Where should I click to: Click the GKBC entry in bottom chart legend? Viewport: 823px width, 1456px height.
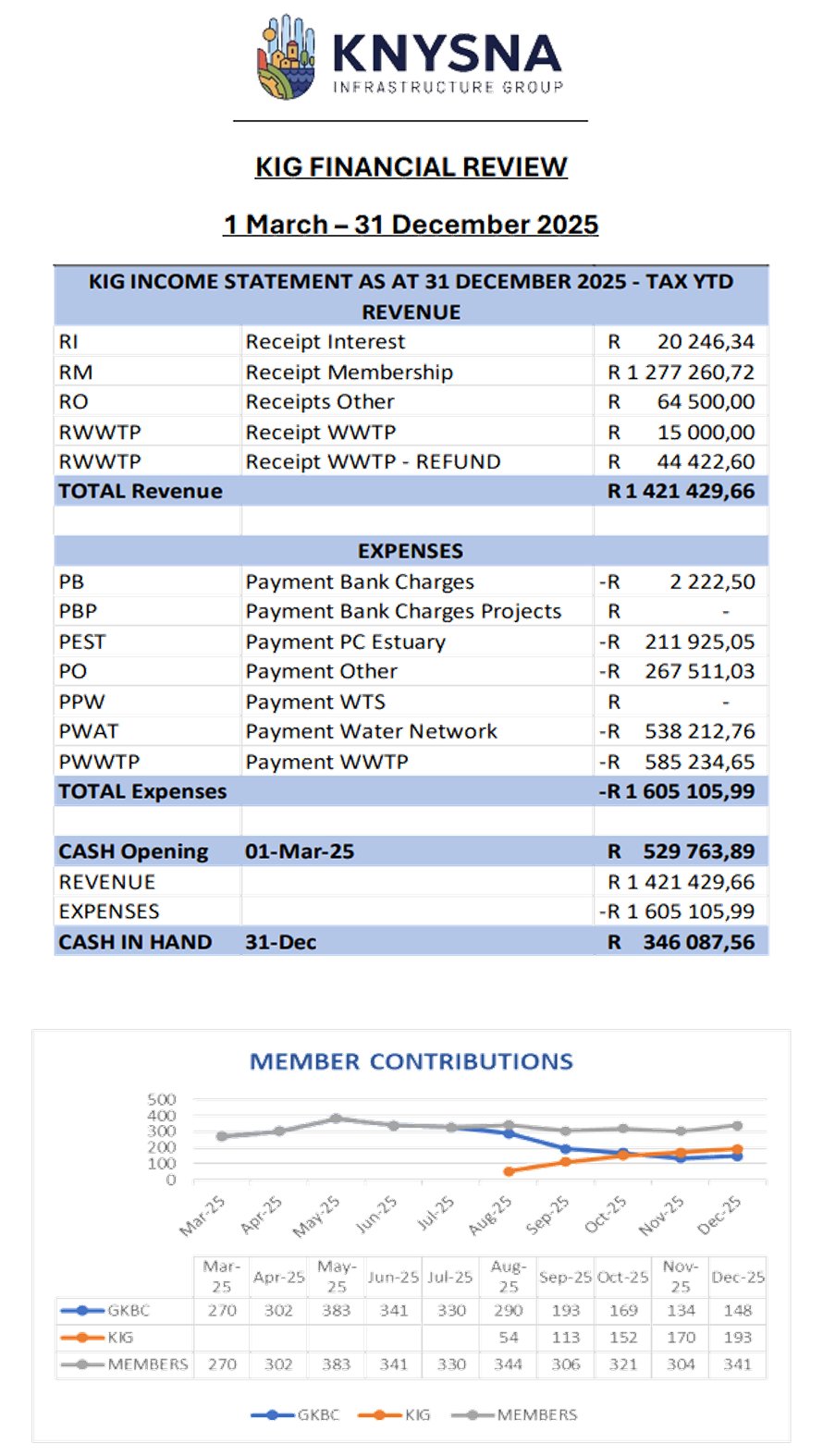pyautogui.click(x=296, y=1414)
